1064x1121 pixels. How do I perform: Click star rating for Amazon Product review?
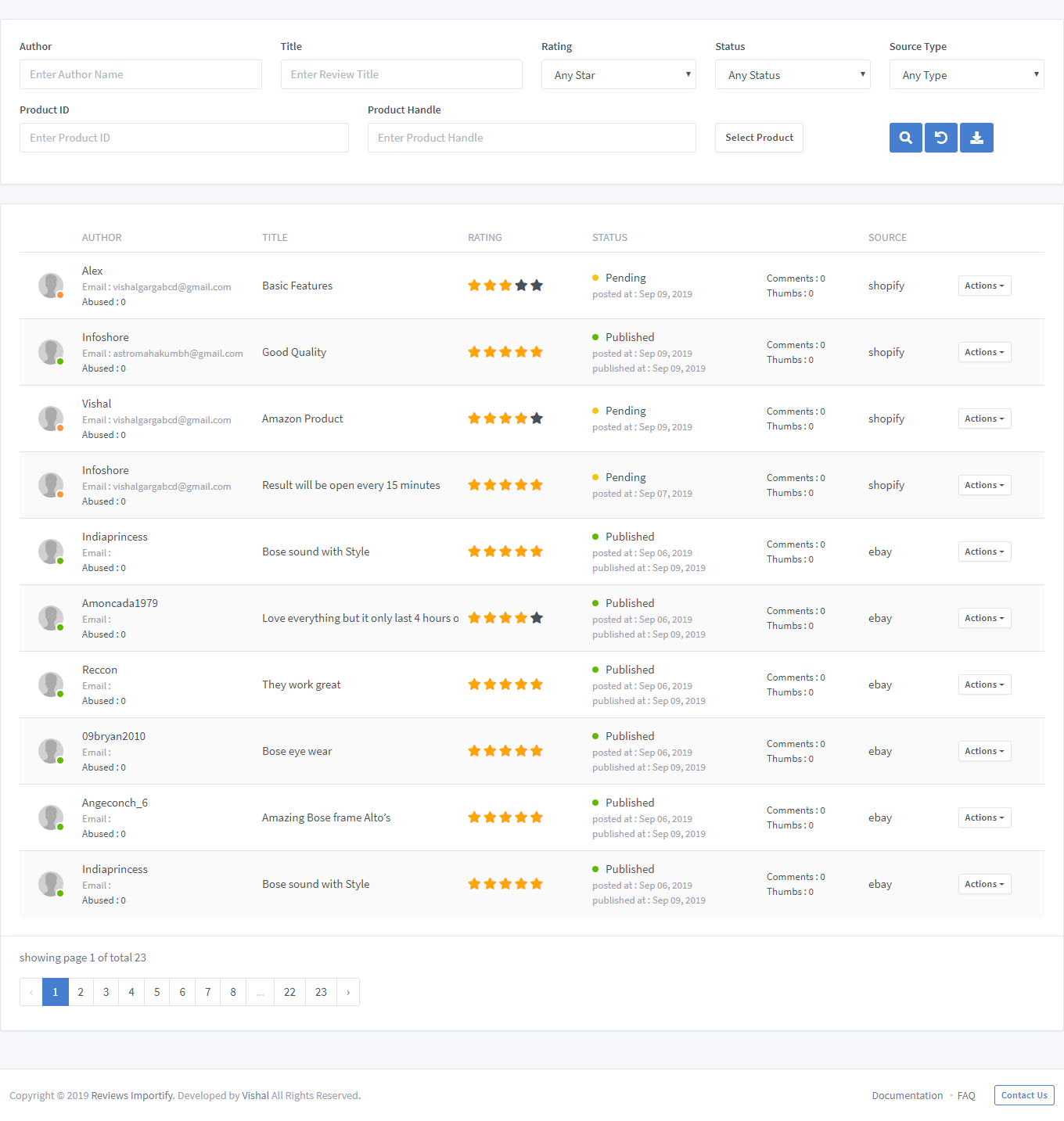(x=505, y=419)
